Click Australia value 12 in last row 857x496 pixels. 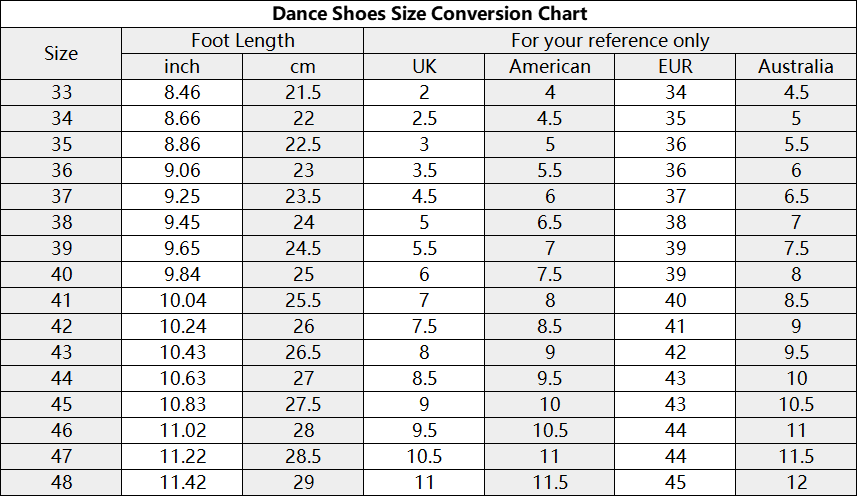(x=795, y=482)
